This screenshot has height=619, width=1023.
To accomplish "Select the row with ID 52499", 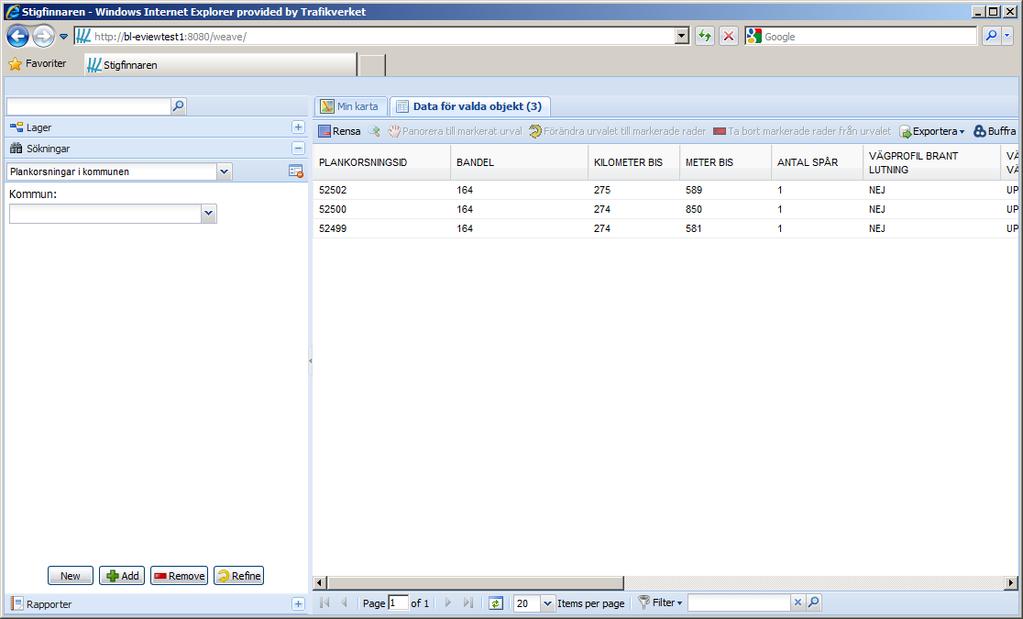I will [665, 228].
